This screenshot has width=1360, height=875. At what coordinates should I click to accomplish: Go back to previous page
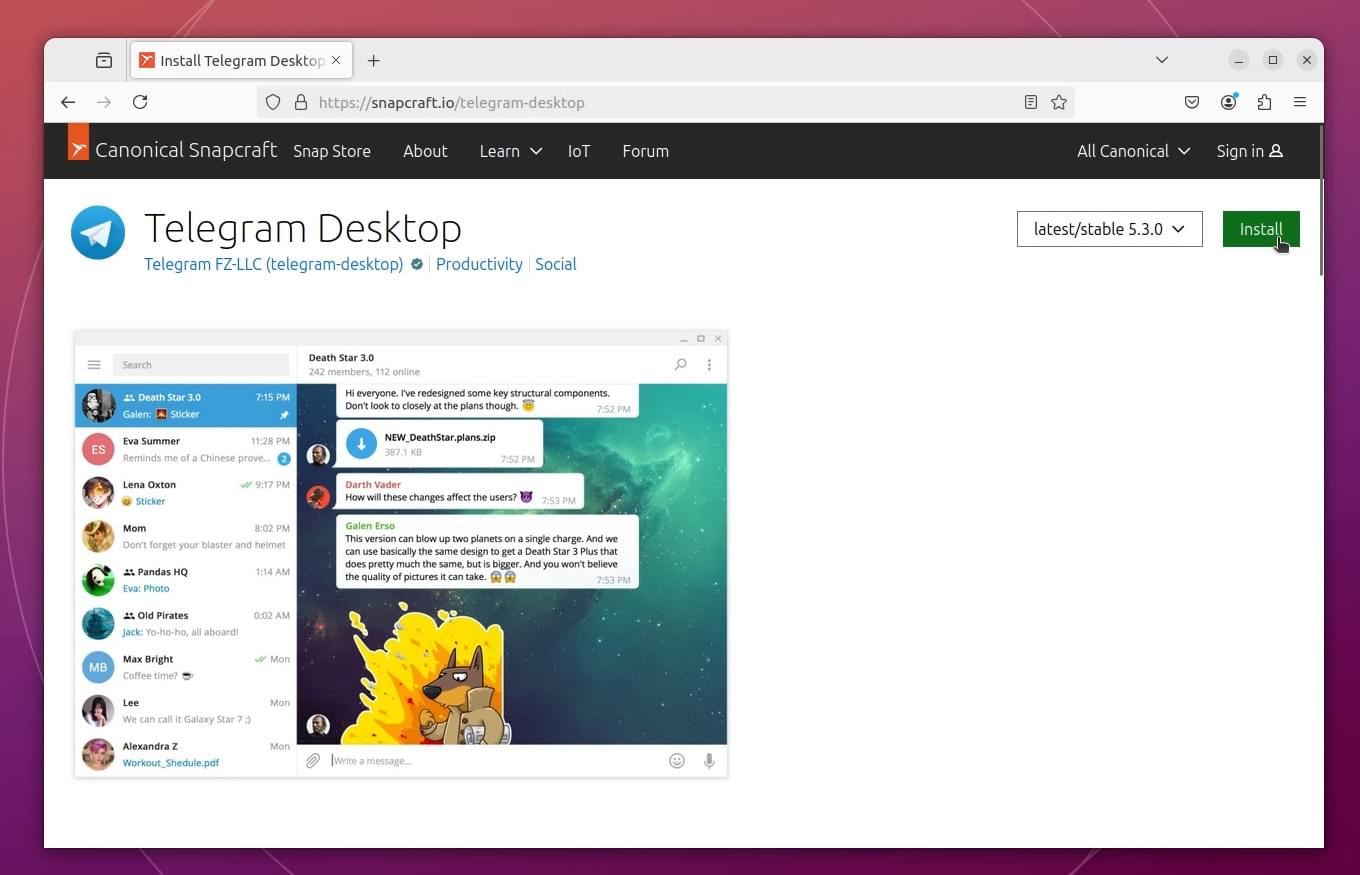click(68, 102)
